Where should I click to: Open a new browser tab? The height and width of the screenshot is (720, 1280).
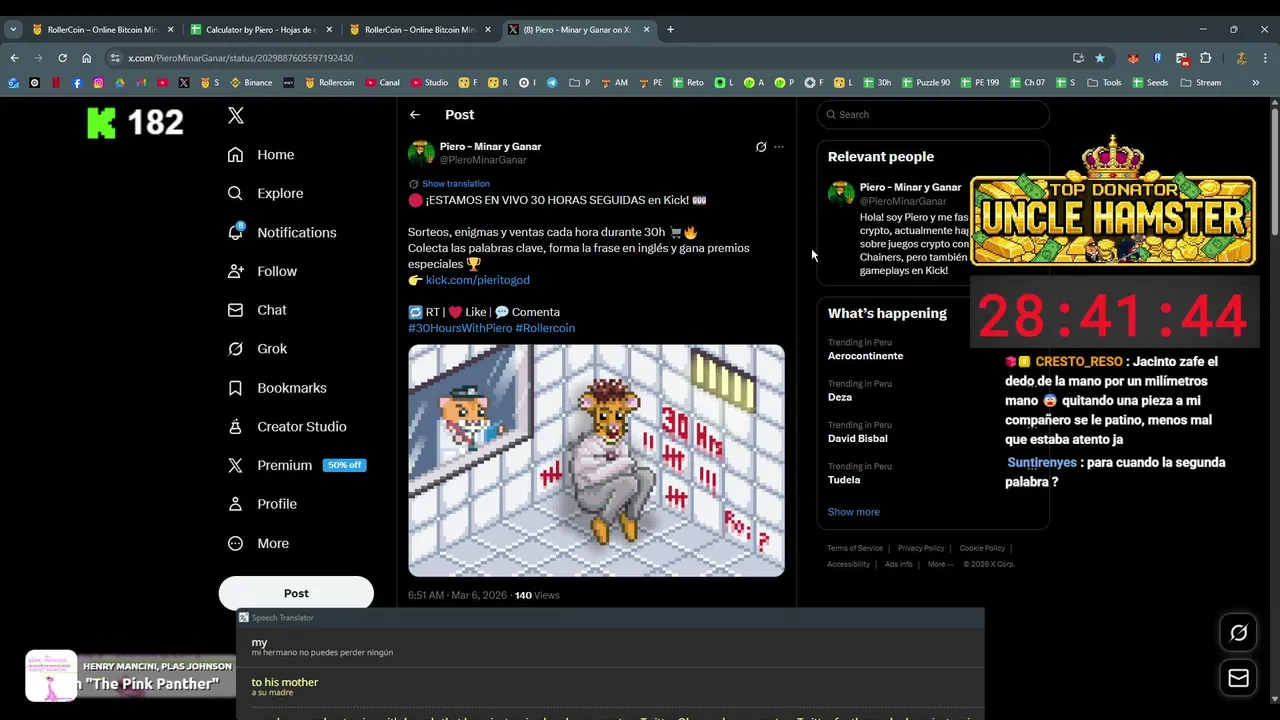pyautogui.click(x=670, y=30)
